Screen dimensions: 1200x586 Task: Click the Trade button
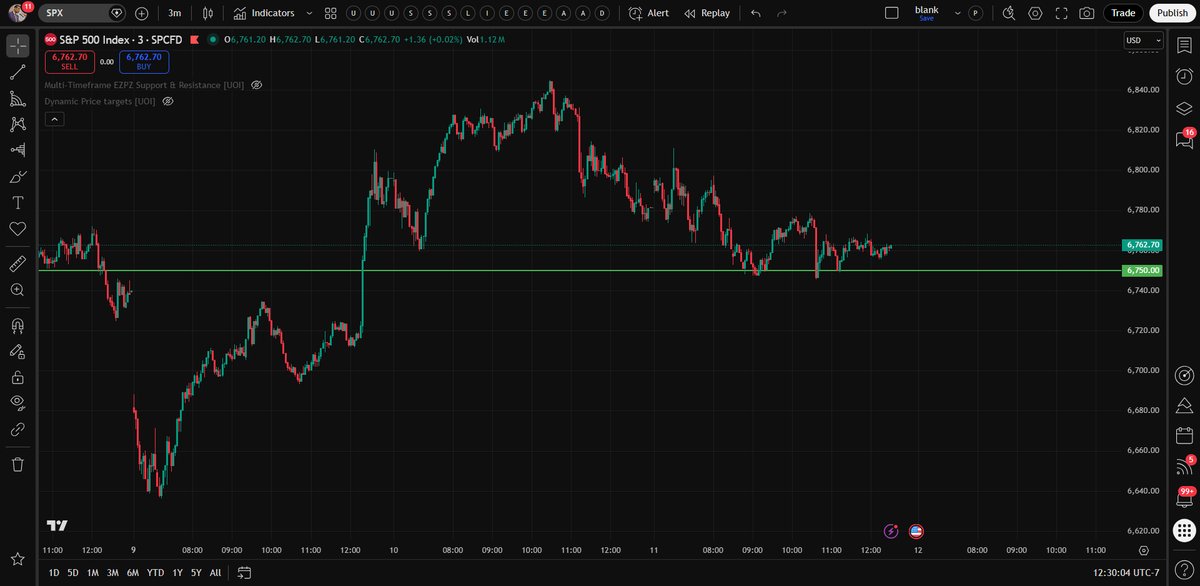[1124, 13]
